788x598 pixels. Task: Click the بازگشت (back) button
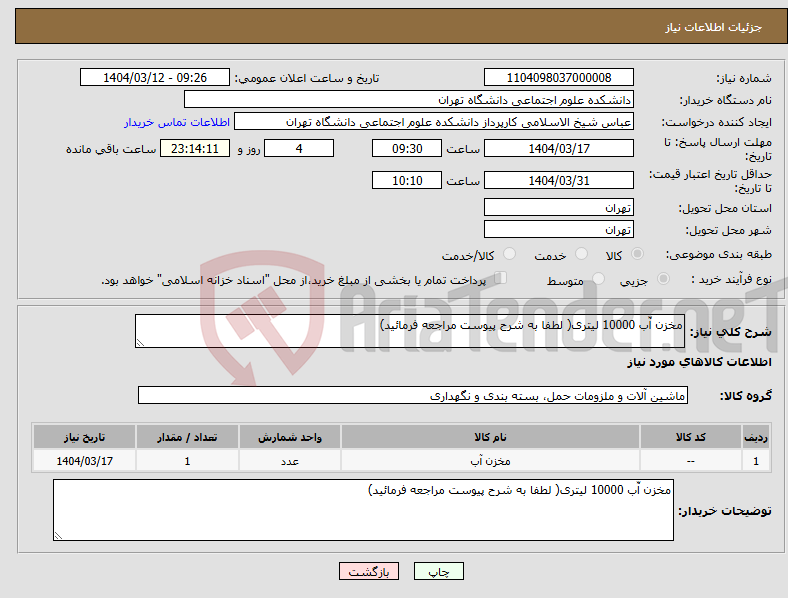(x=369, y=571)
